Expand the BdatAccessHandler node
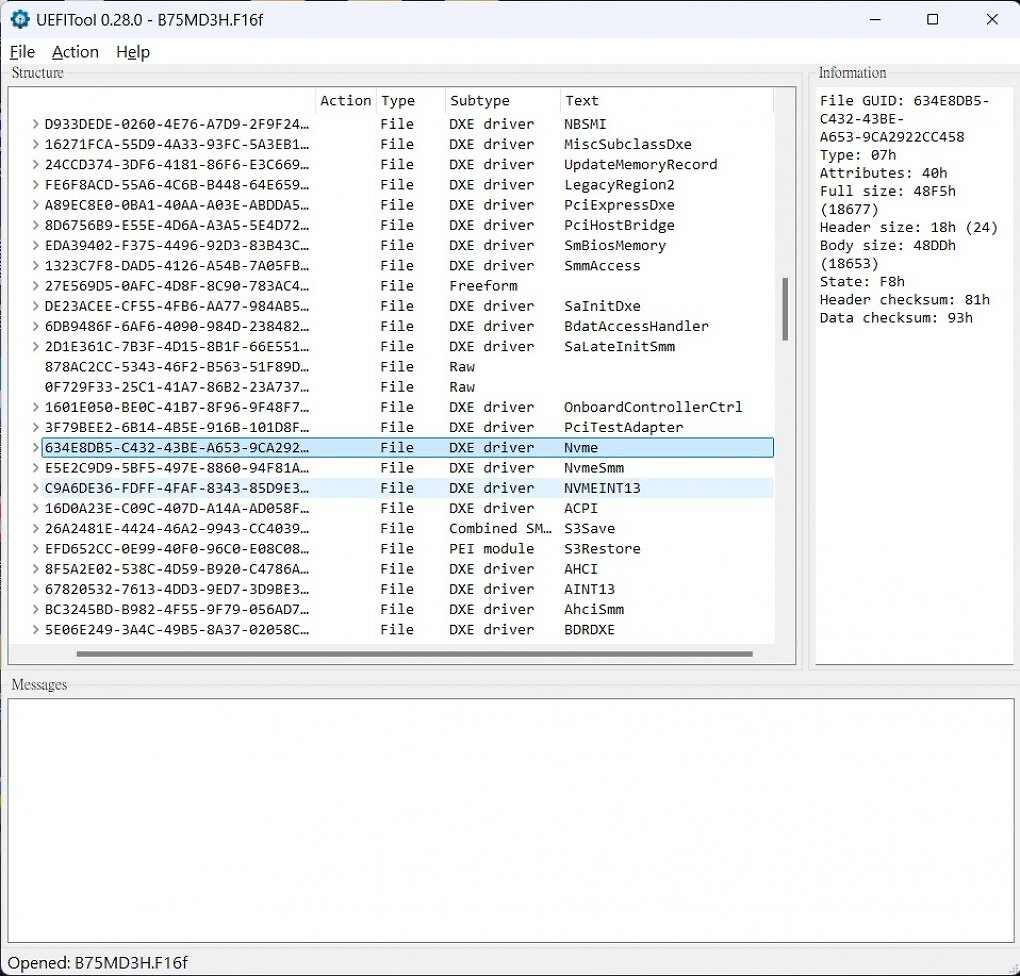 36,326
